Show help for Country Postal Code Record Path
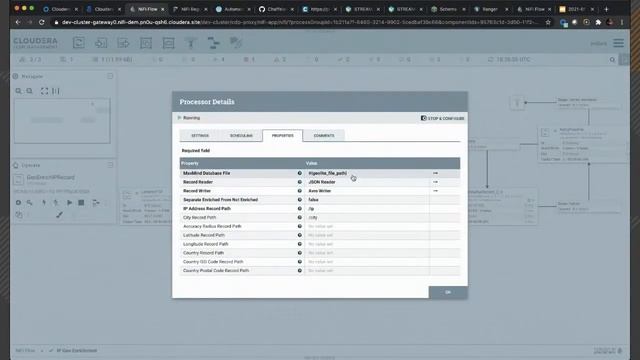 point(300,271)
